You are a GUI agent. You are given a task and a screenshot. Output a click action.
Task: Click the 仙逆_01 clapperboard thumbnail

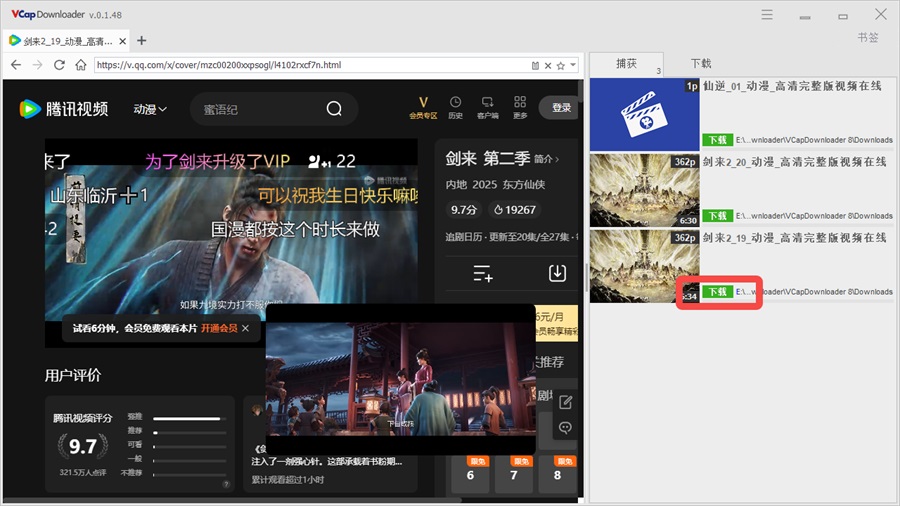645,115
